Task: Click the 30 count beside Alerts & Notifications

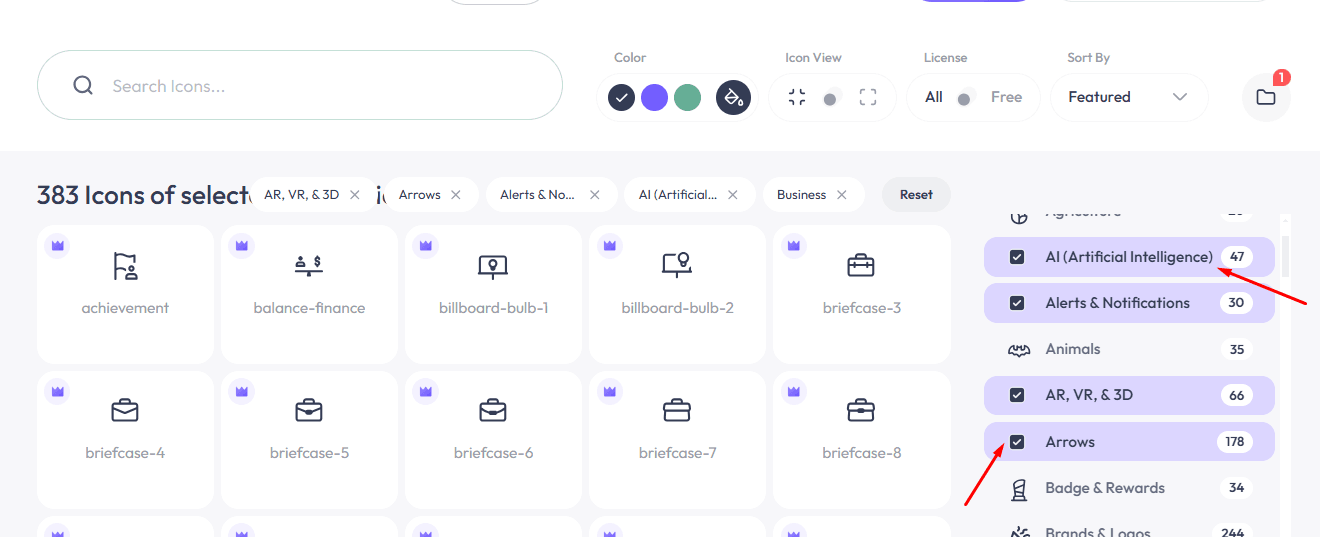Action: coord(1237,303)
